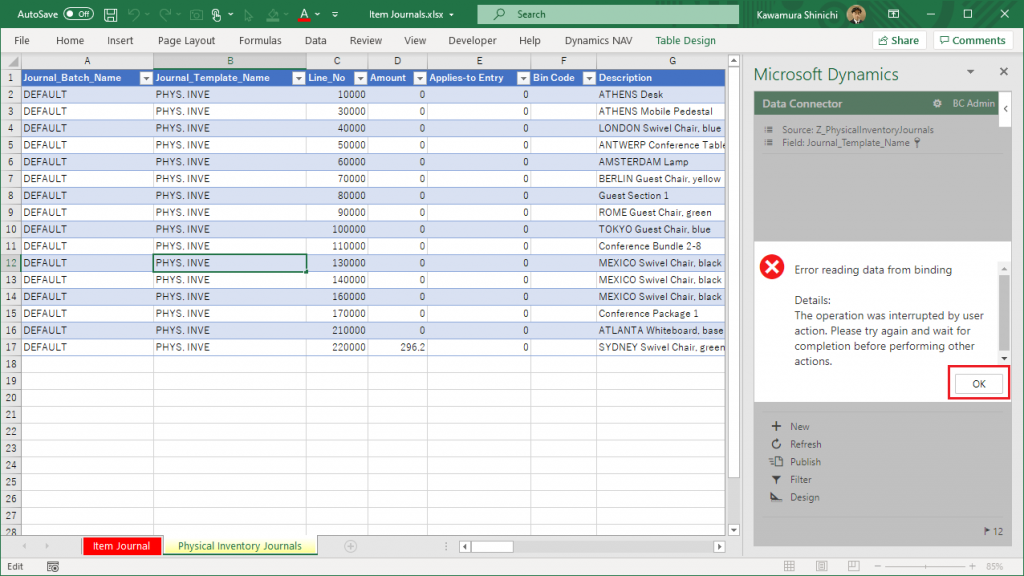Open the Amount column filter dropdown
The height and width of the screenshot is (576, 1024).
[x=420, y=78]
